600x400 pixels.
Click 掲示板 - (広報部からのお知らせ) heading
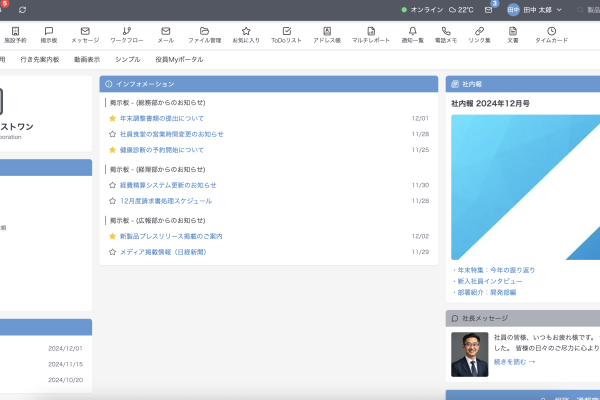157,220
